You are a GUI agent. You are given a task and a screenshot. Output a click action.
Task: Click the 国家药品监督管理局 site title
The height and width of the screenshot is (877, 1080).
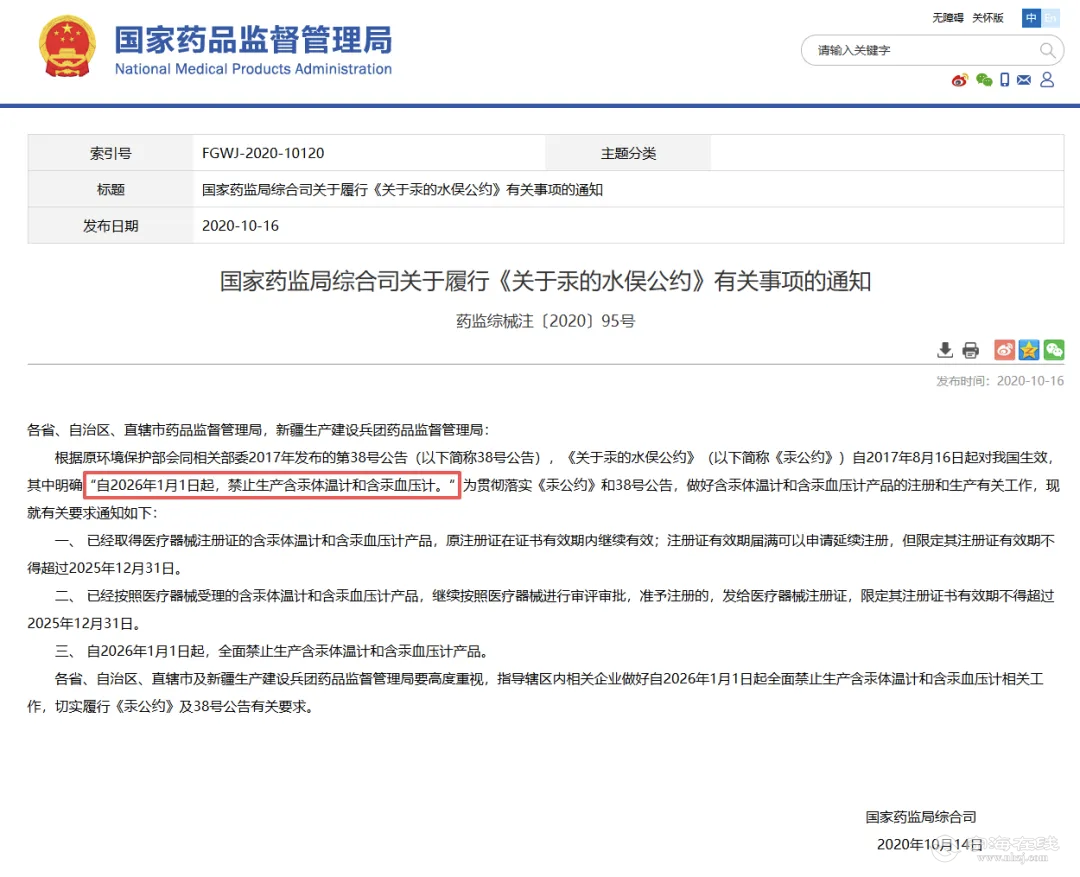253,41
